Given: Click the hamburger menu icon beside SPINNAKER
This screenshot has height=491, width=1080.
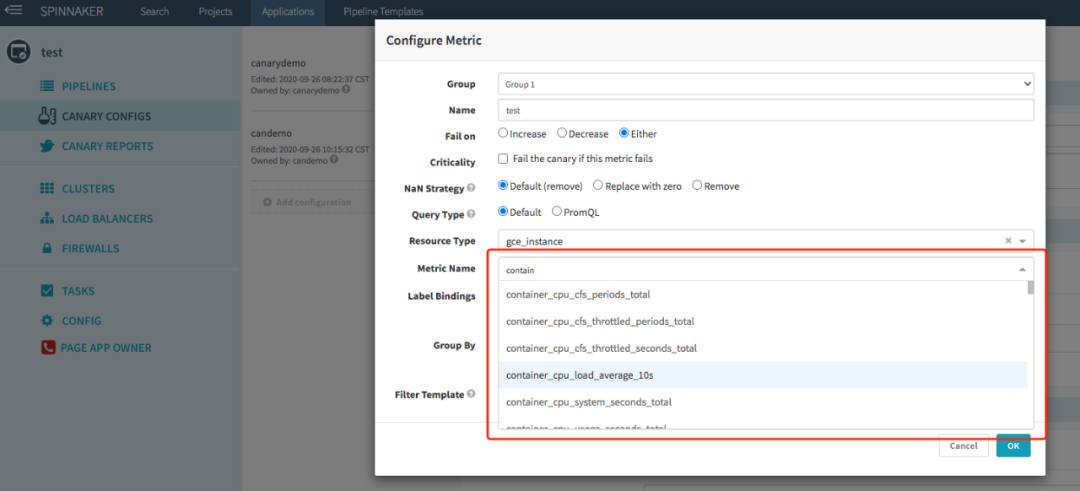Looking at the screenshot, I should (x=15, y=12).
